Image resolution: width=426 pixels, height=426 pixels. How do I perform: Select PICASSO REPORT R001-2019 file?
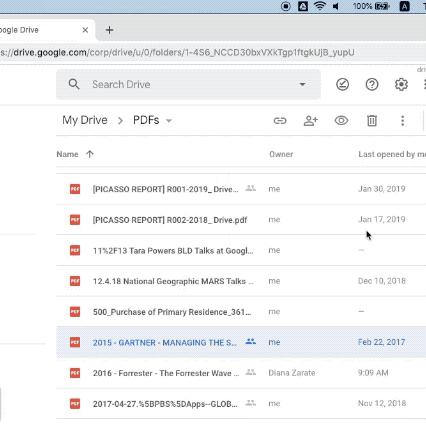point(241,189)
